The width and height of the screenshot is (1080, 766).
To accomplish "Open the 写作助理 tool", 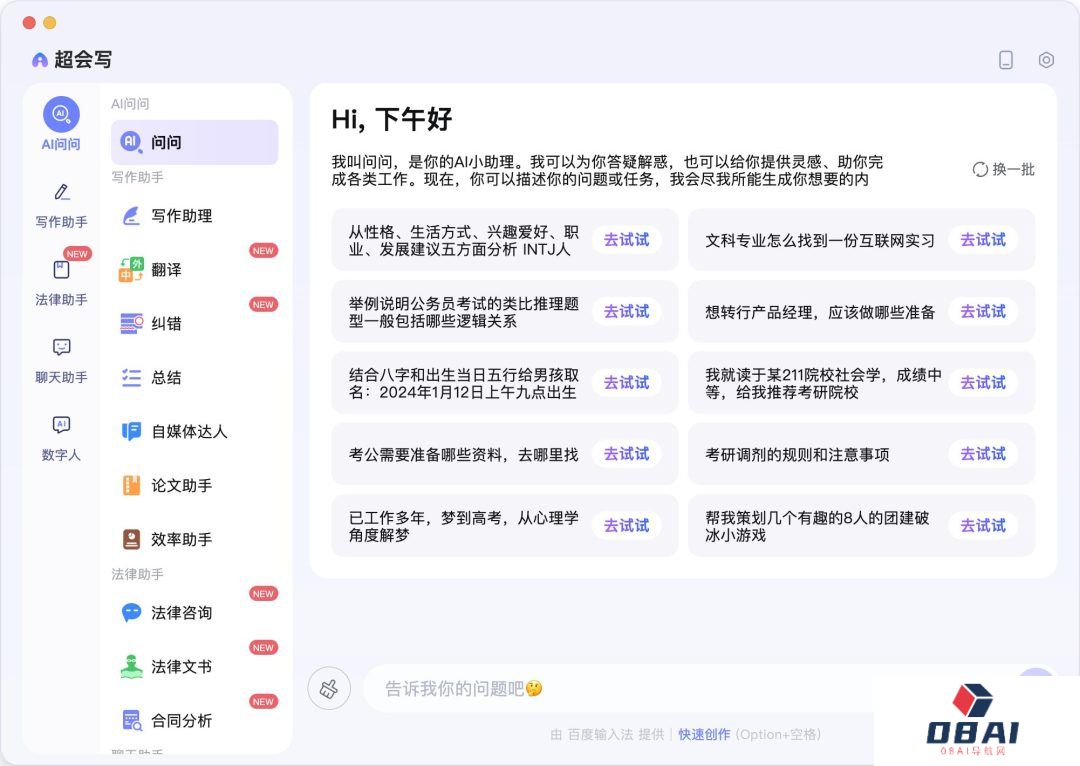I will [x=195, y=216].
